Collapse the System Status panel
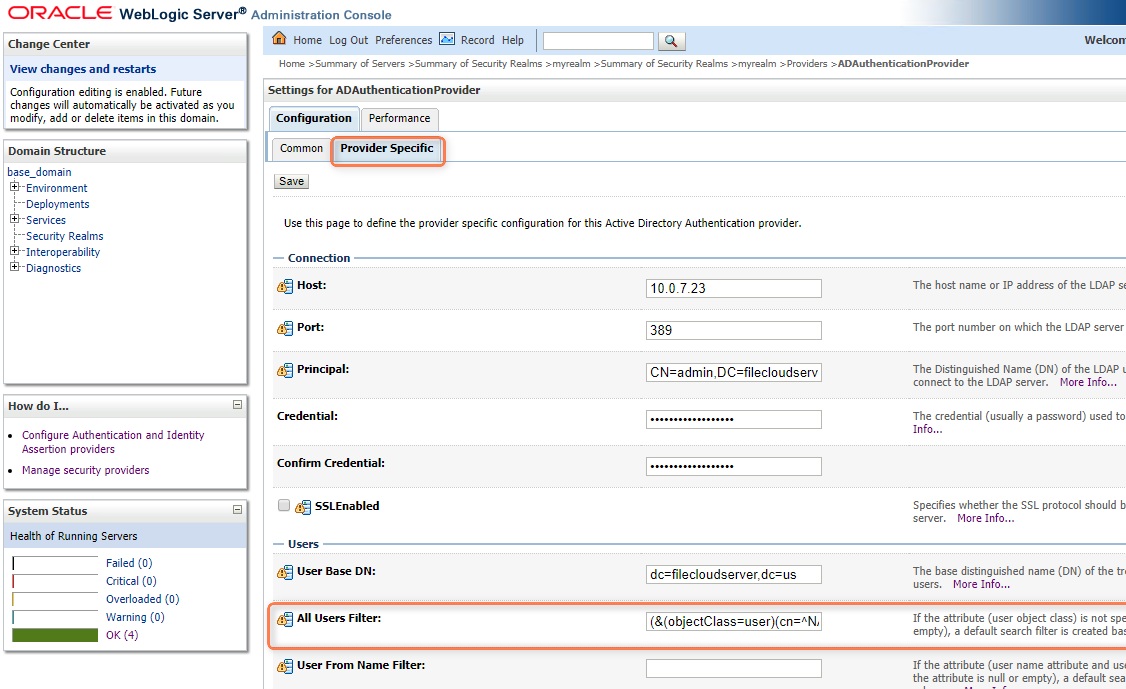 pyautogui.click(x=237, y=510)
